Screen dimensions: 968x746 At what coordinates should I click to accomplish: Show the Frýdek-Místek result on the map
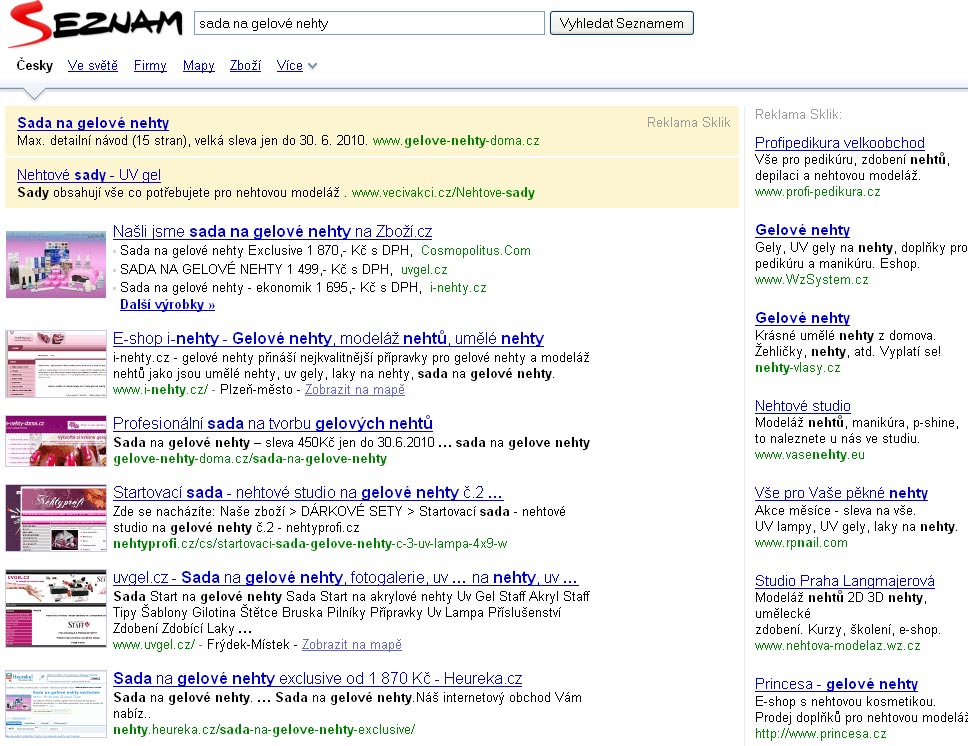(352, 645)
